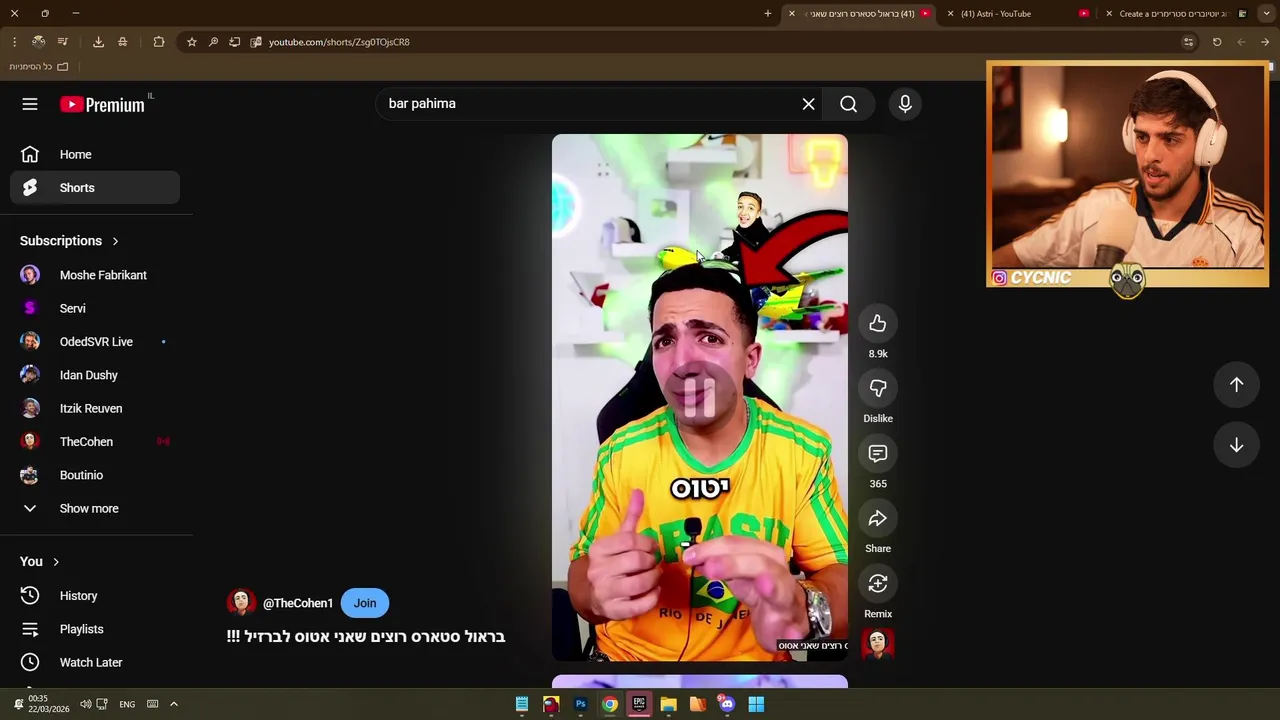Open Moshe Fabrikant channel subscription
This screenshot has height=720, width=1280.
tap(95, 275)
